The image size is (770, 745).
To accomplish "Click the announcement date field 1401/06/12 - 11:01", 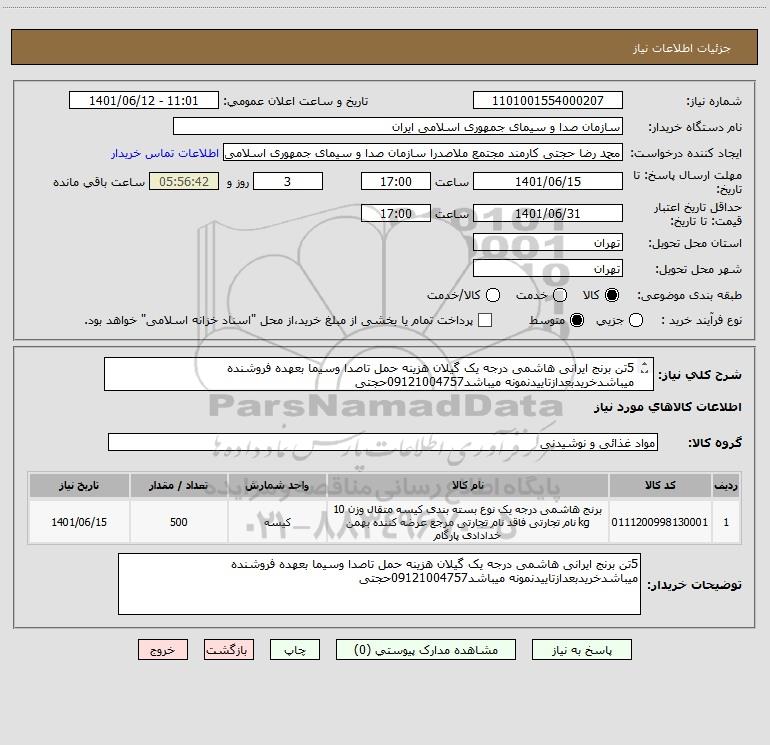I will pos(143,101).
